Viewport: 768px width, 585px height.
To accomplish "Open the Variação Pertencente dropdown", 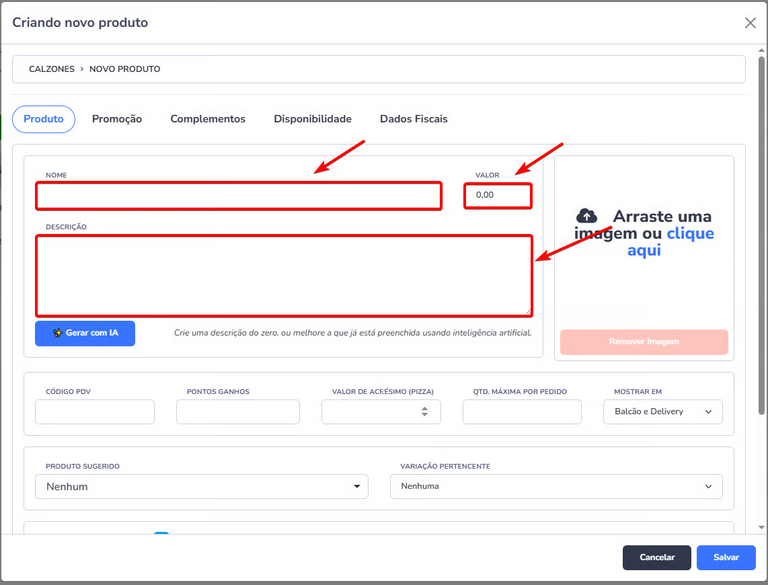I will (x=555, y=486).
